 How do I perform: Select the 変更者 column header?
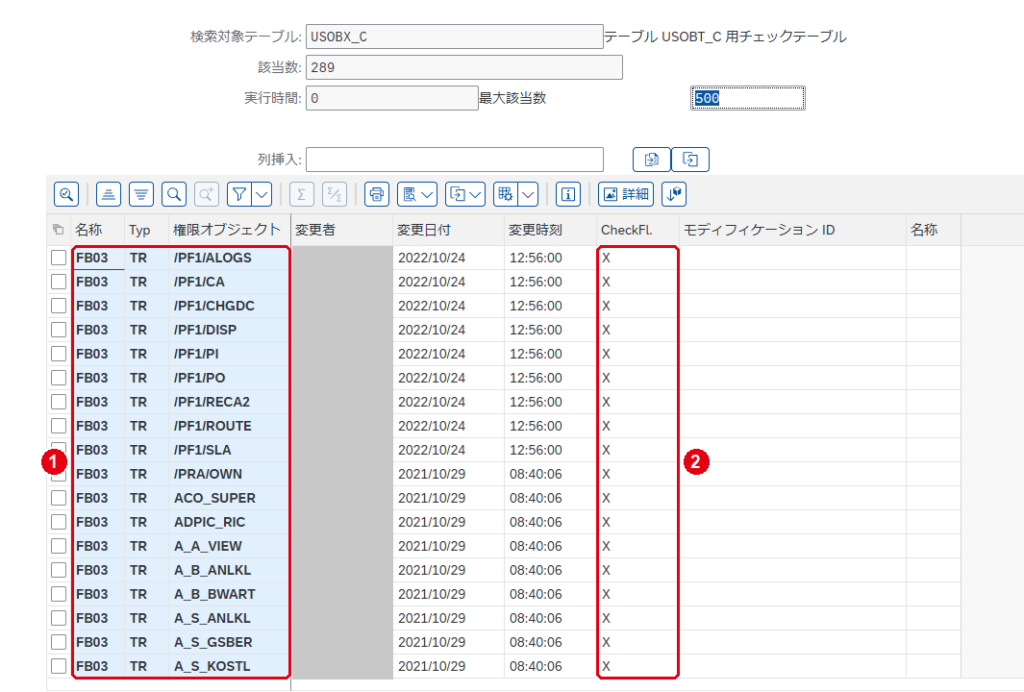pos(342,230)
